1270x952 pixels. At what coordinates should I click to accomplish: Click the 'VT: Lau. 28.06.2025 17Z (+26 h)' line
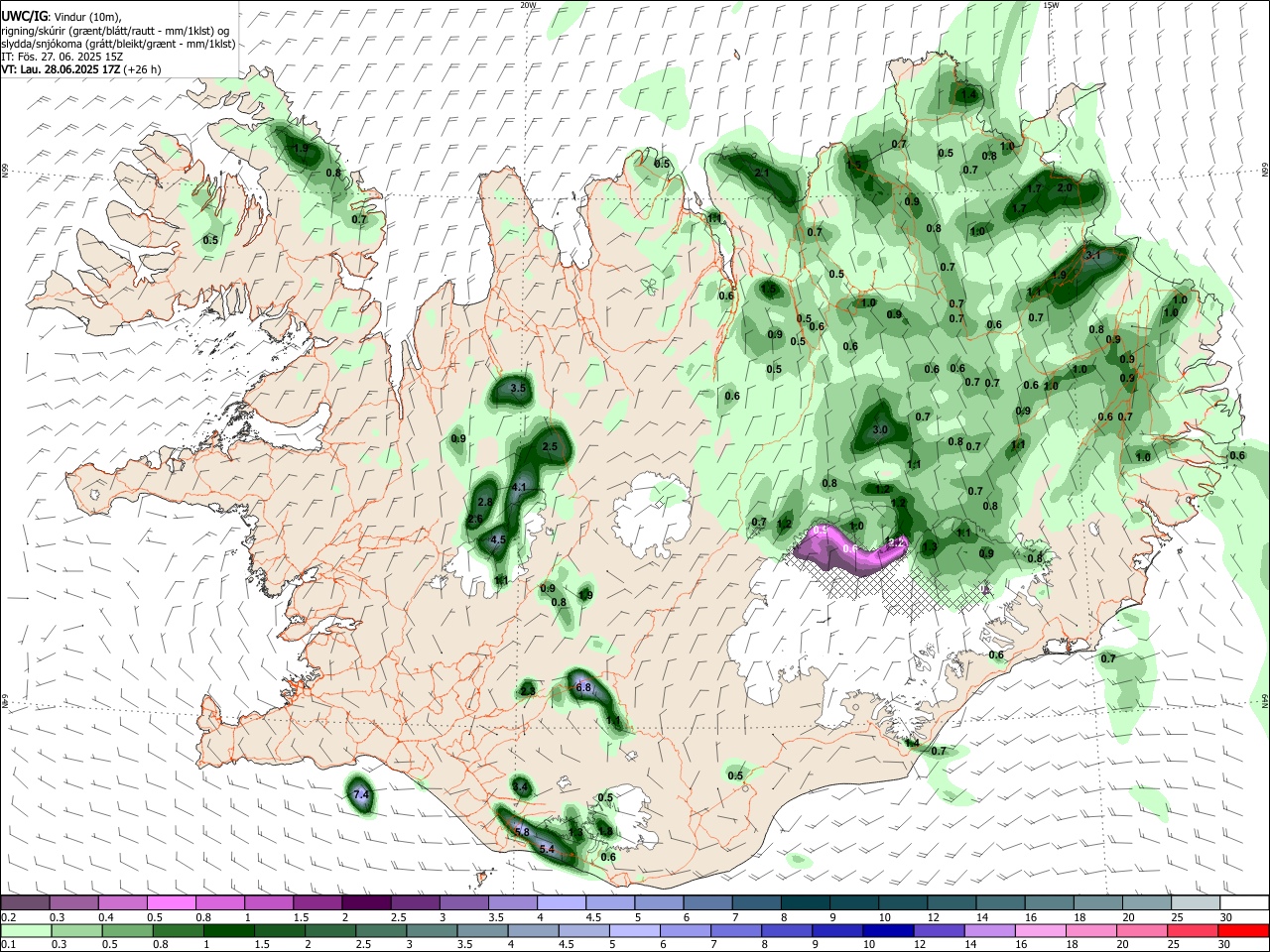(x=80, y=69)
